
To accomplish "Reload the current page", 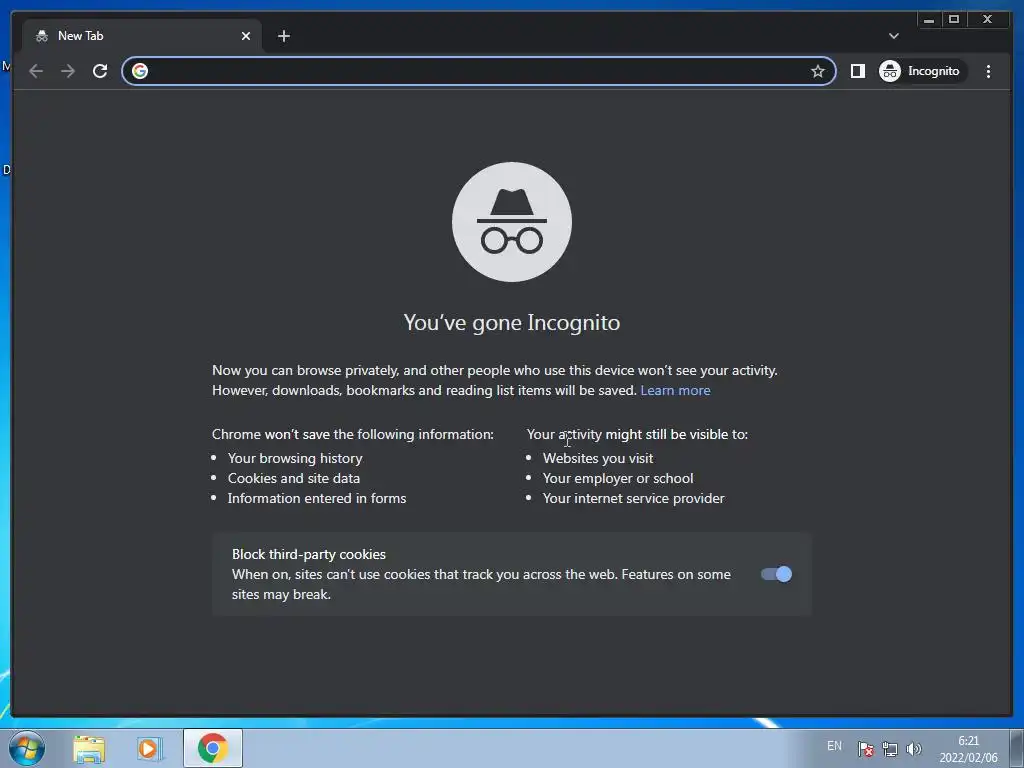I will pyautogui.click(x=100, y=71).
